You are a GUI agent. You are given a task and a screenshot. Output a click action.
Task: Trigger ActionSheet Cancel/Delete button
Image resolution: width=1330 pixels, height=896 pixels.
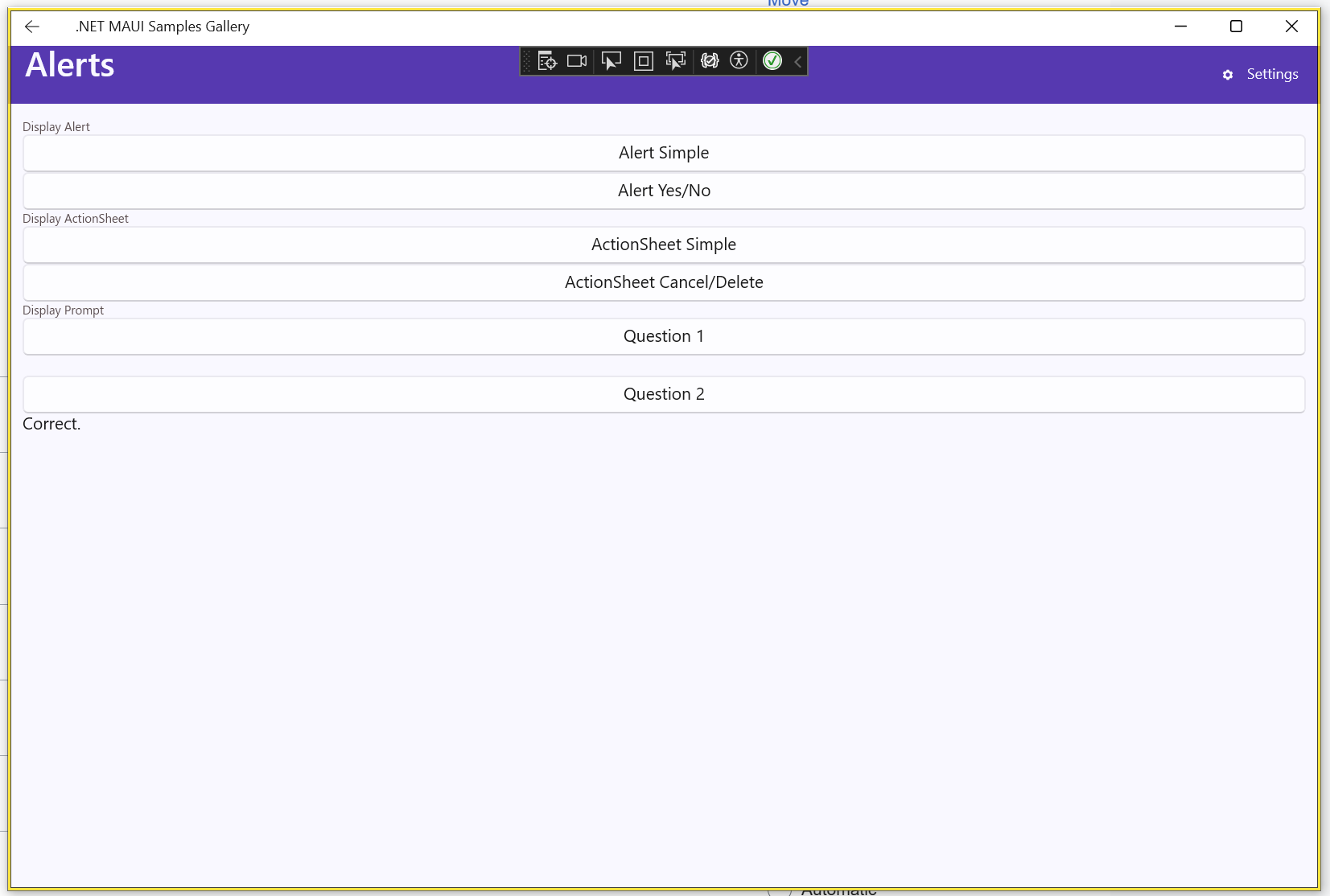664,282
